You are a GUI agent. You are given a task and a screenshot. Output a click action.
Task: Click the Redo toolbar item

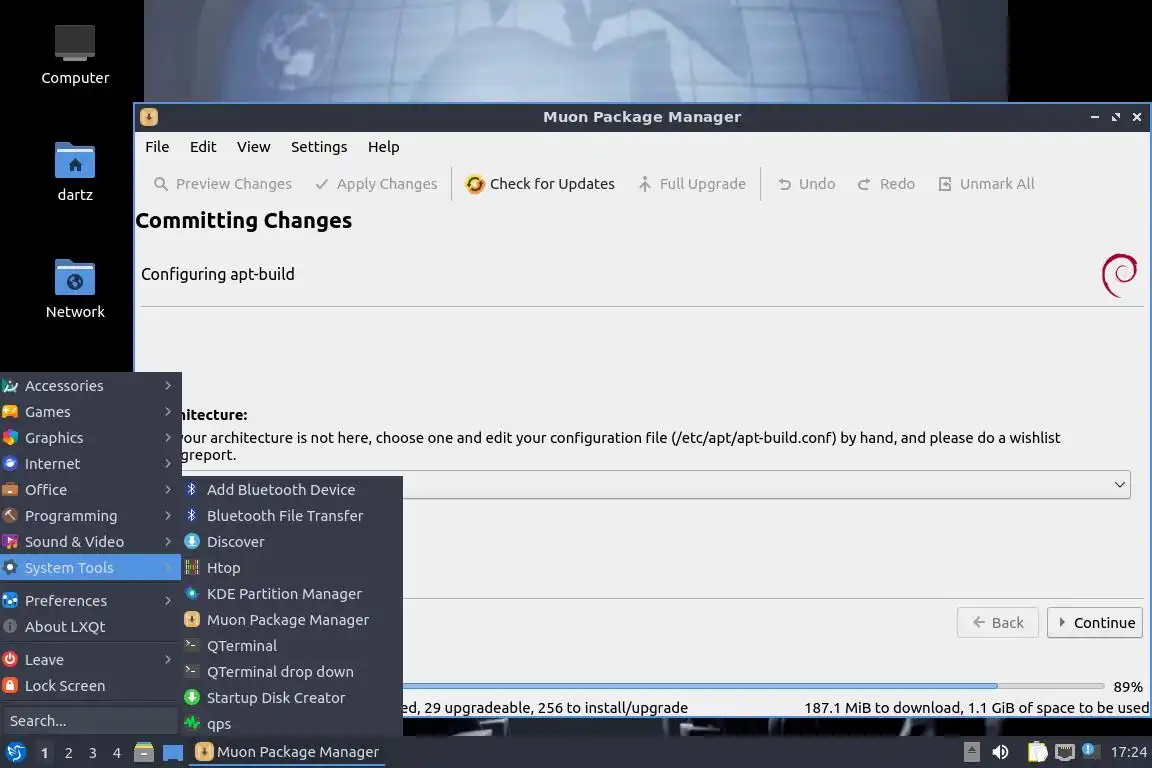(x=886, y=184)
